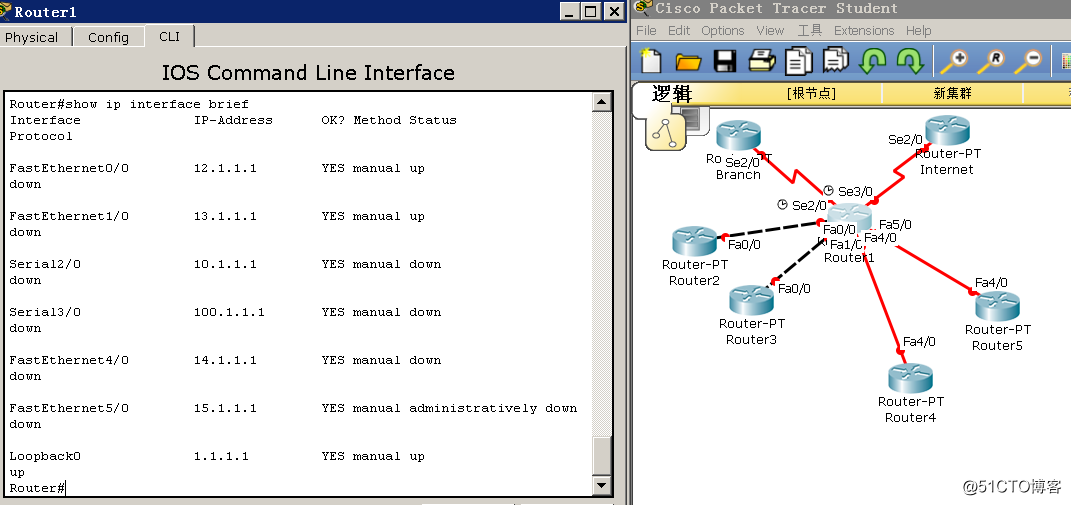Click the Router# prompt input line
Screen dimensions: 1071x505
tap(38, 488)
